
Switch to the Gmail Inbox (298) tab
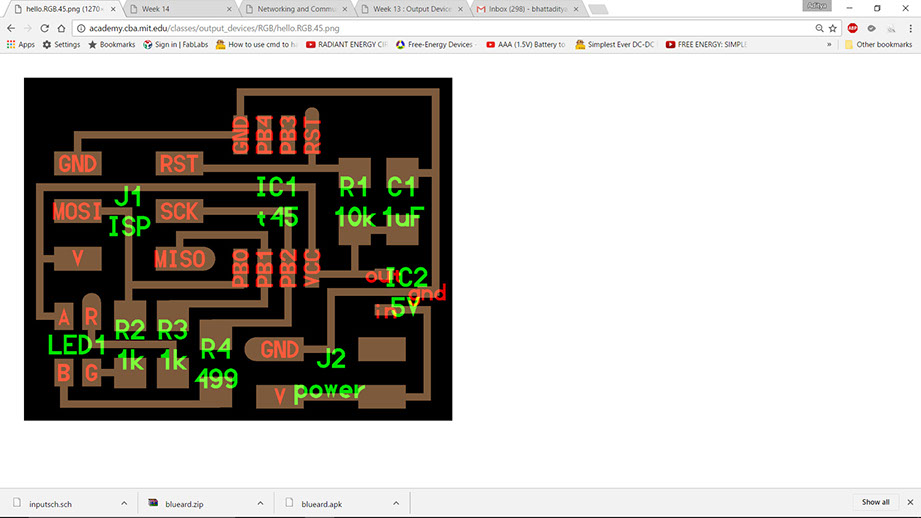coord(527,9)
